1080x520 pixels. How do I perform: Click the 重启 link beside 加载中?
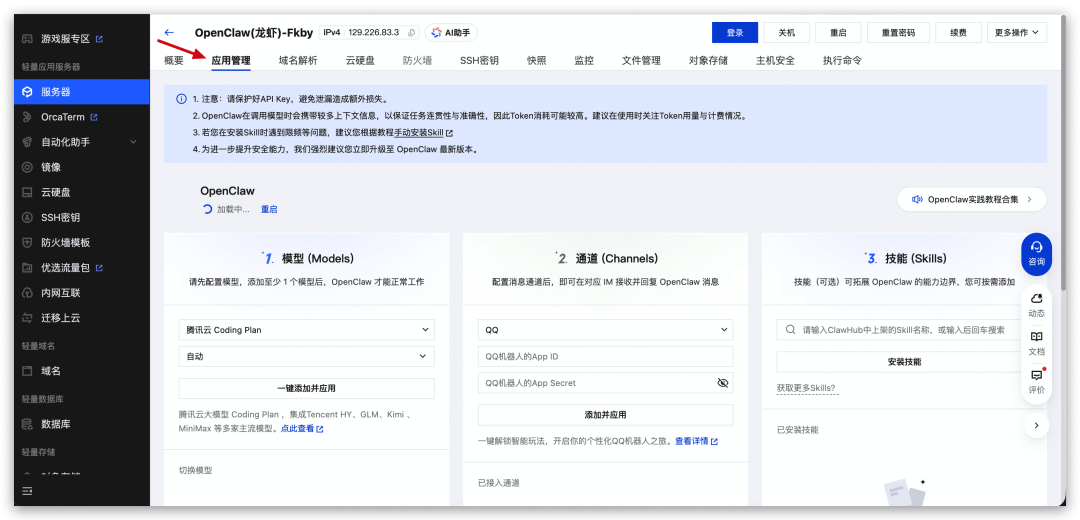(269, 209)
